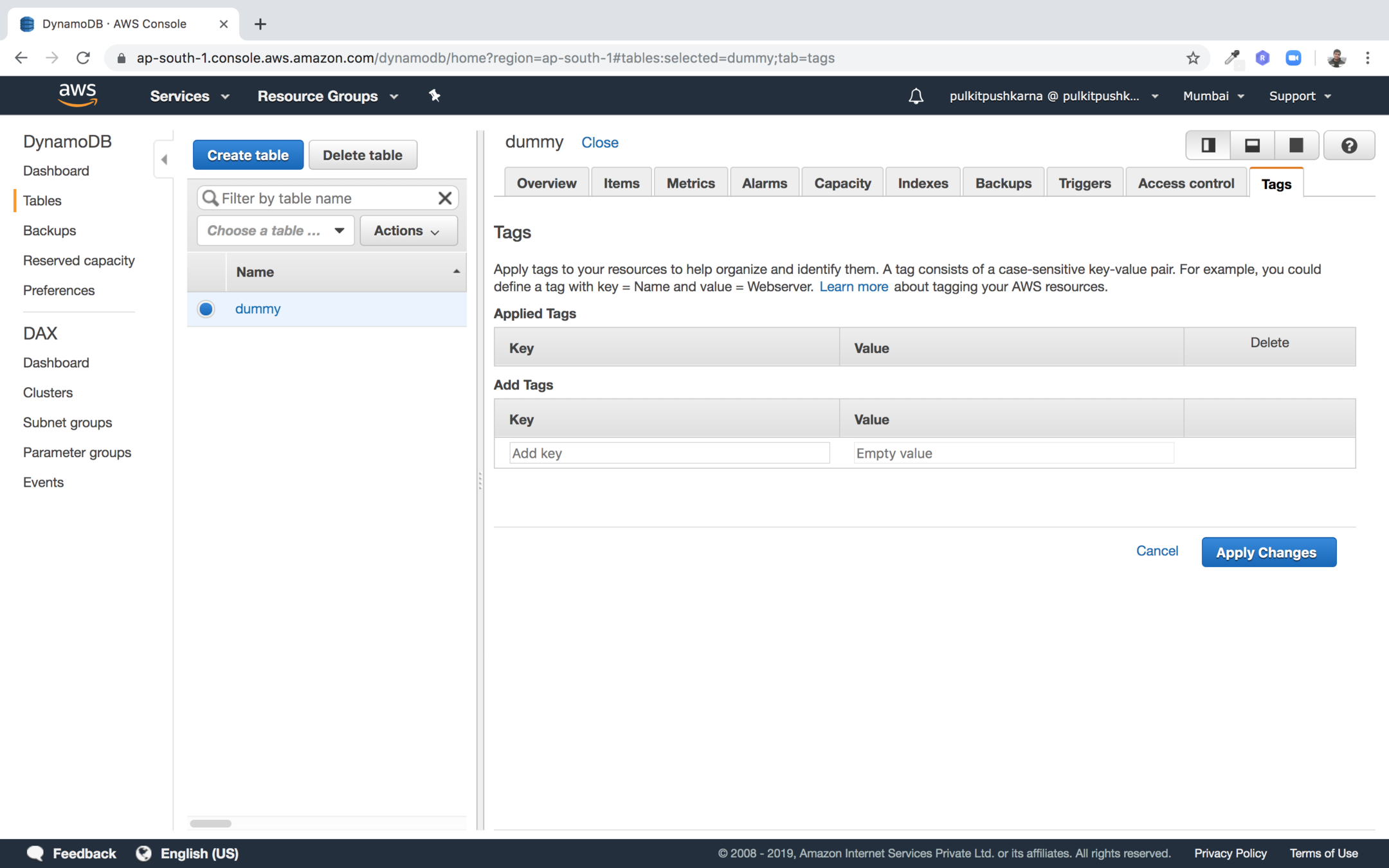The height and width of the screenshot is (868, 1389).
Task: Open the Learn more tagging link
Action: point(853,287)
